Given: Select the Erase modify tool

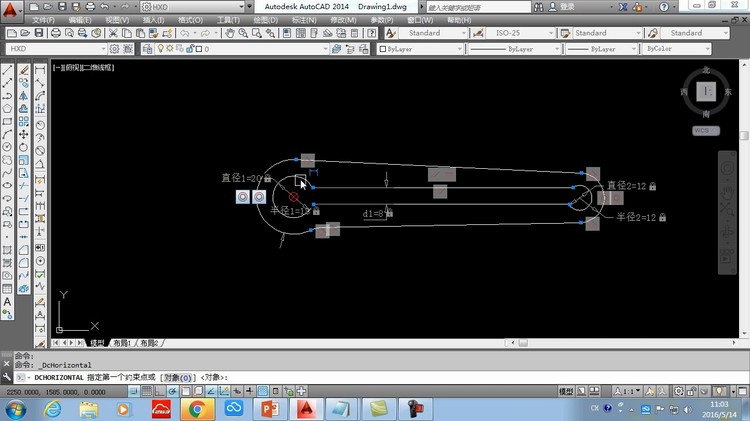Looking at the screenshot, I should pos(23,70).
